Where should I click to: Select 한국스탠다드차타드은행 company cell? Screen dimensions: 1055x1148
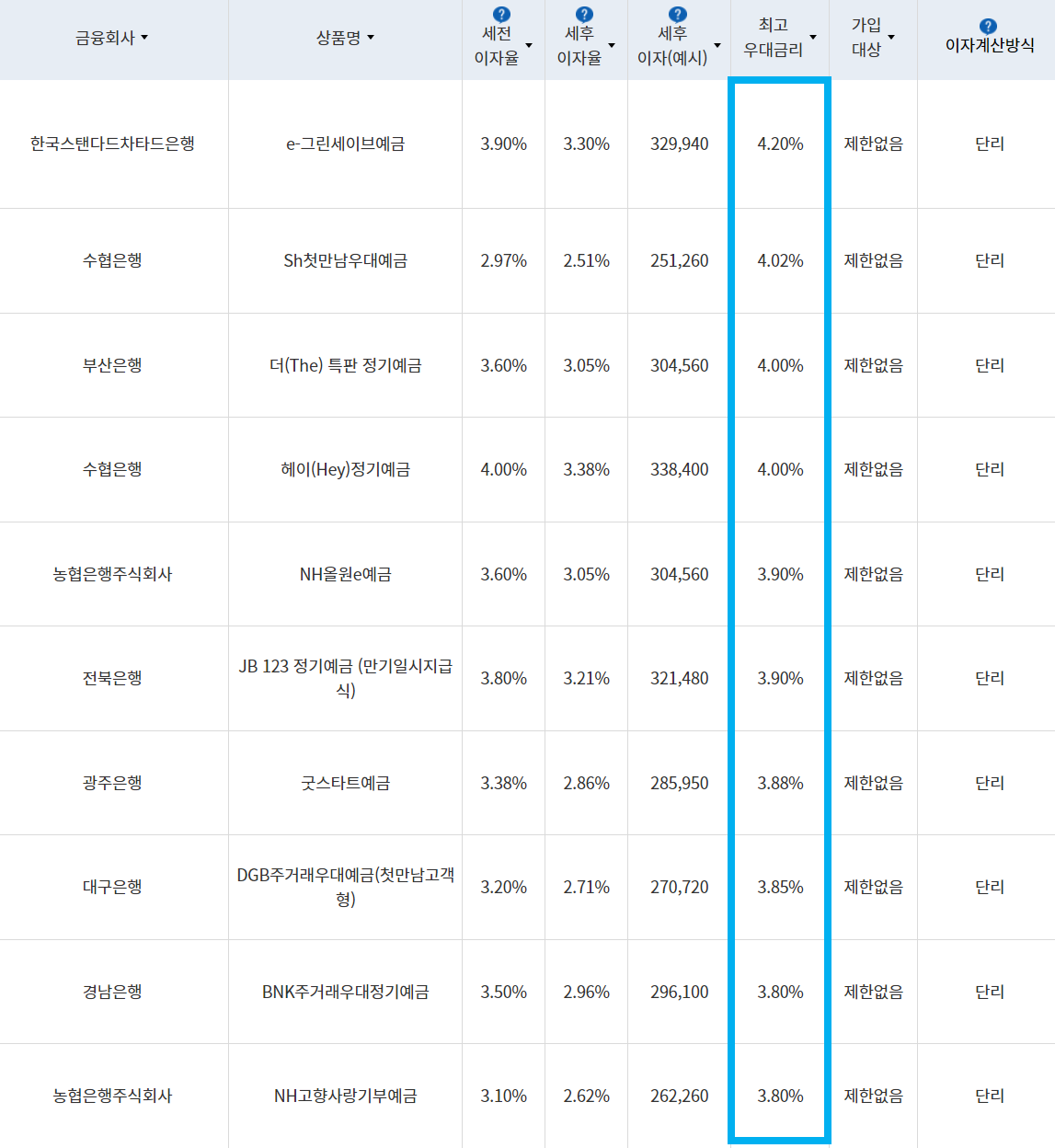coord(112,143)
